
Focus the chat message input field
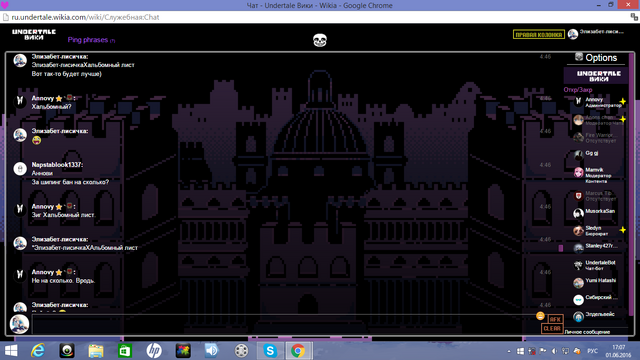click(x=284, y=324)
